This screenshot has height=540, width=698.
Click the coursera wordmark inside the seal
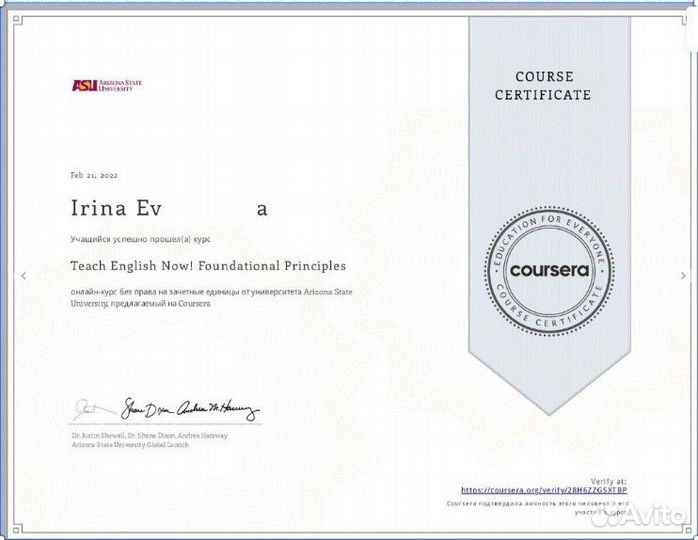pos(549,271)
